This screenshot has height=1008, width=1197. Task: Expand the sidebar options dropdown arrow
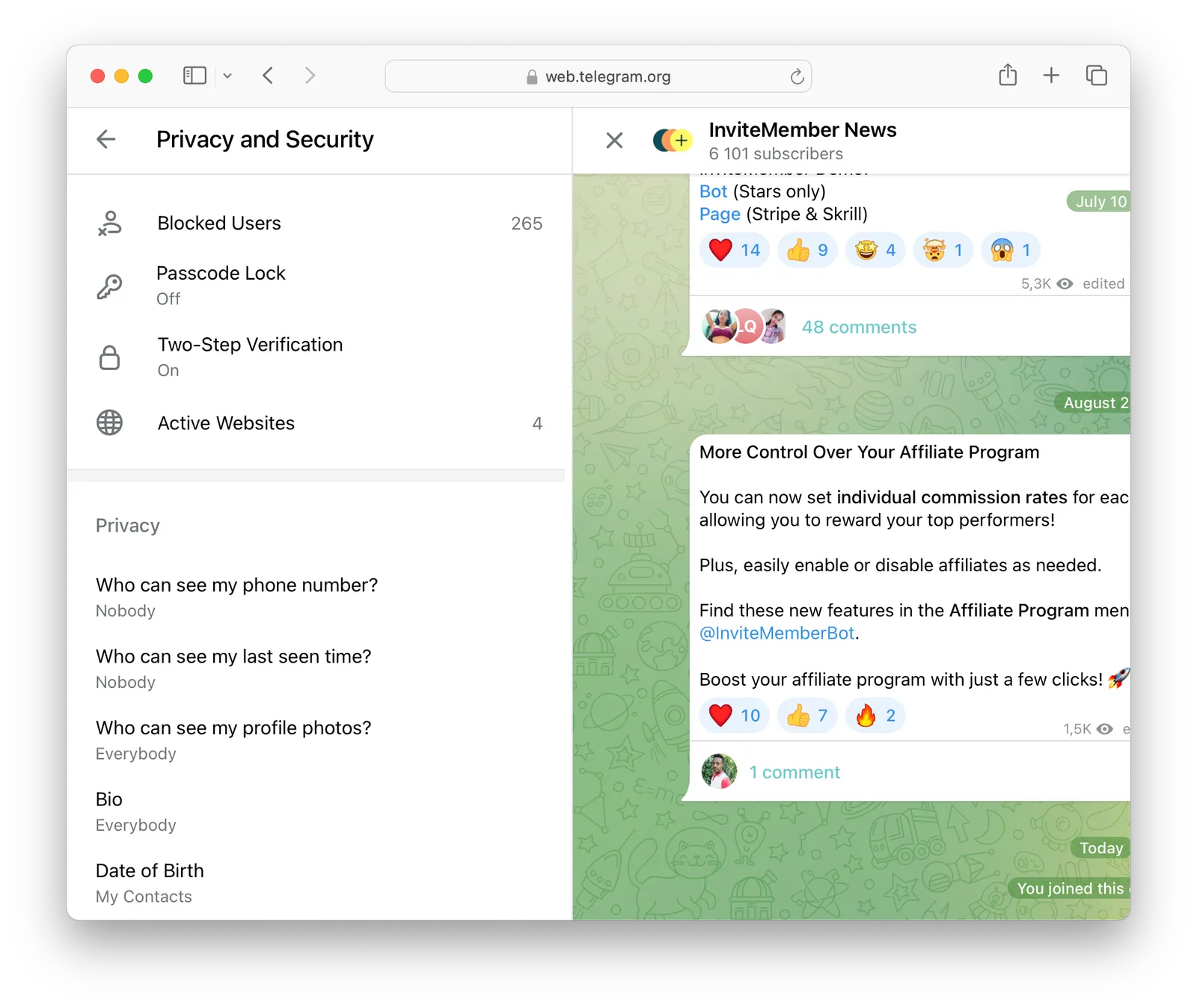[227, 76]
